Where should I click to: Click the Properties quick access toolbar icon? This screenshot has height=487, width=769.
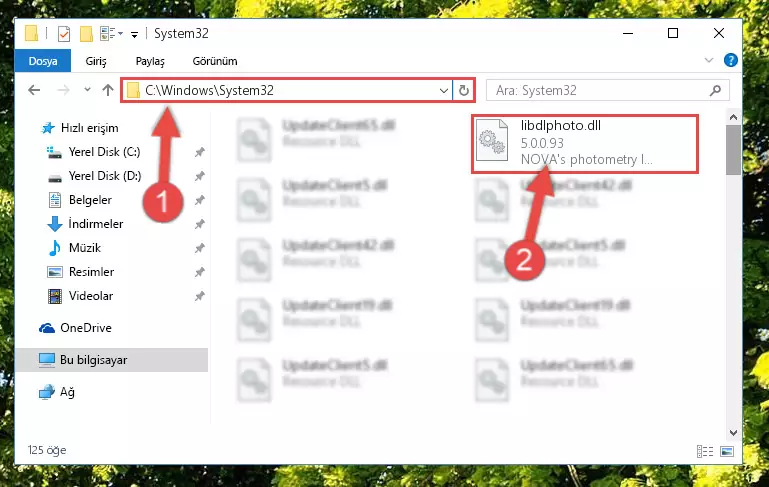point(64,34)
